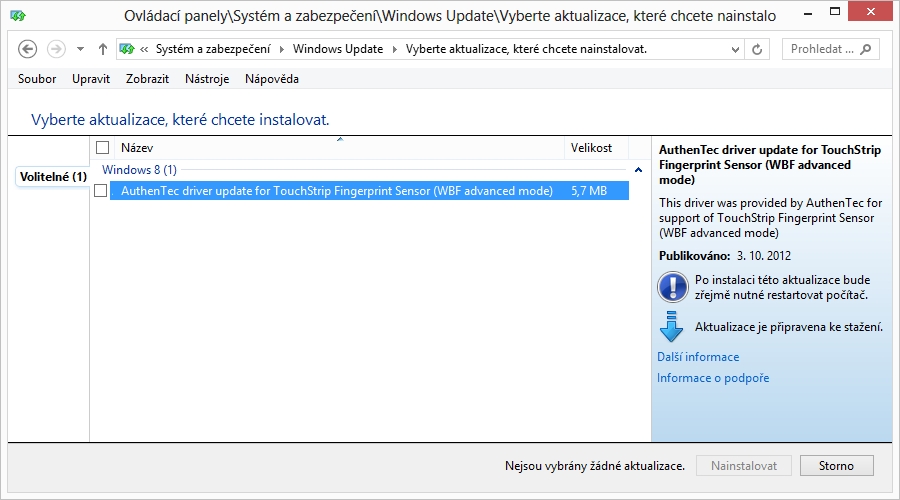Close the Windows Update window
Viewport: 900px width, 500px height.
pos(871,11)
